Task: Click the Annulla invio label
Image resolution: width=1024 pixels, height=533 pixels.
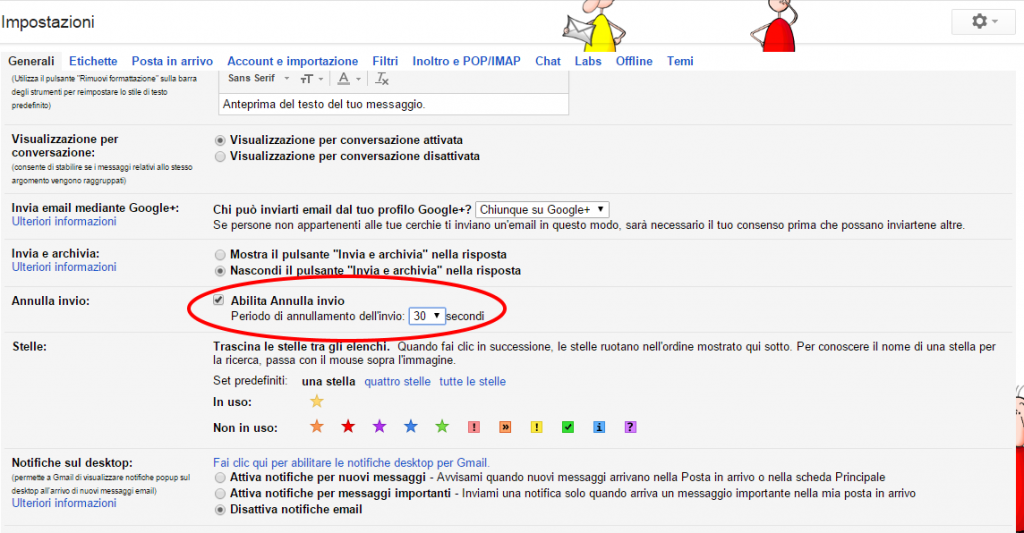Action: [x=51, y=301]
